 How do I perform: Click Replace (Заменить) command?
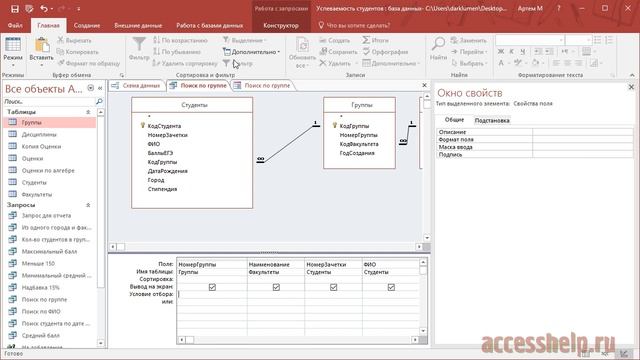[469, 40]
